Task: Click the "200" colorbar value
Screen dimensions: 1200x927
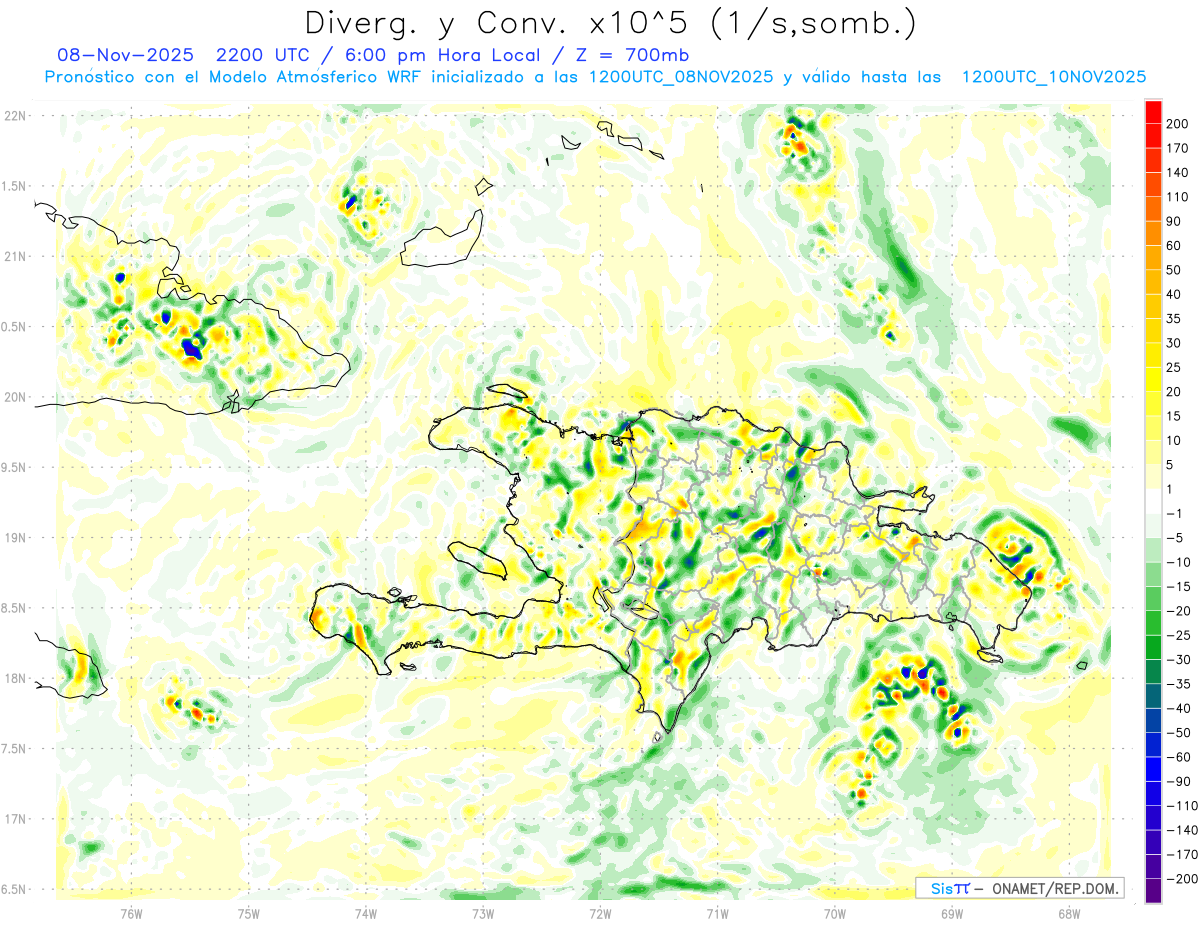Action: pyautogui.click(x=1177, y=124)
